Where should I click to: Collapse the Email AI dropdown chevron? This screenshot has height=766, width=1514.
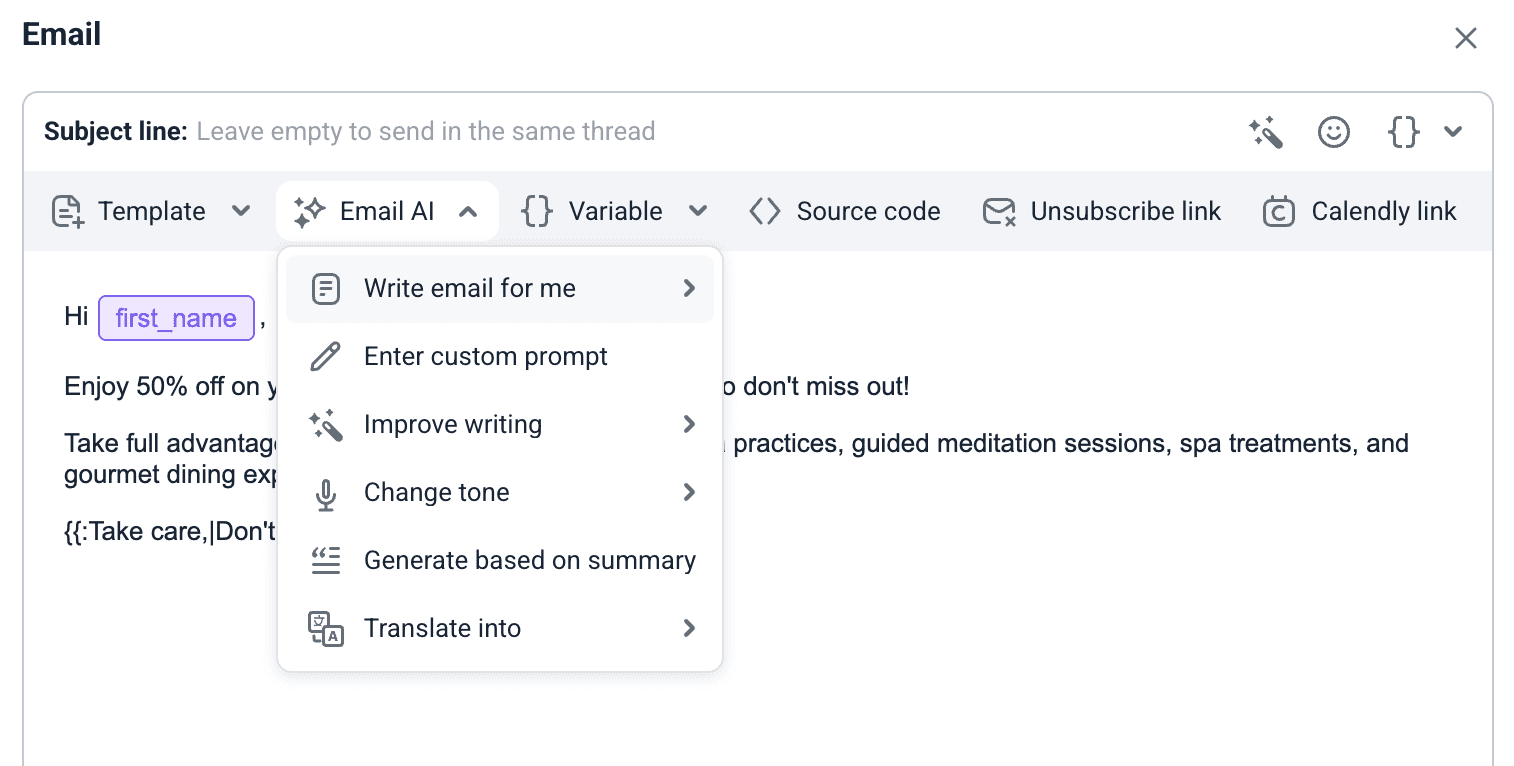click(467, 211)
